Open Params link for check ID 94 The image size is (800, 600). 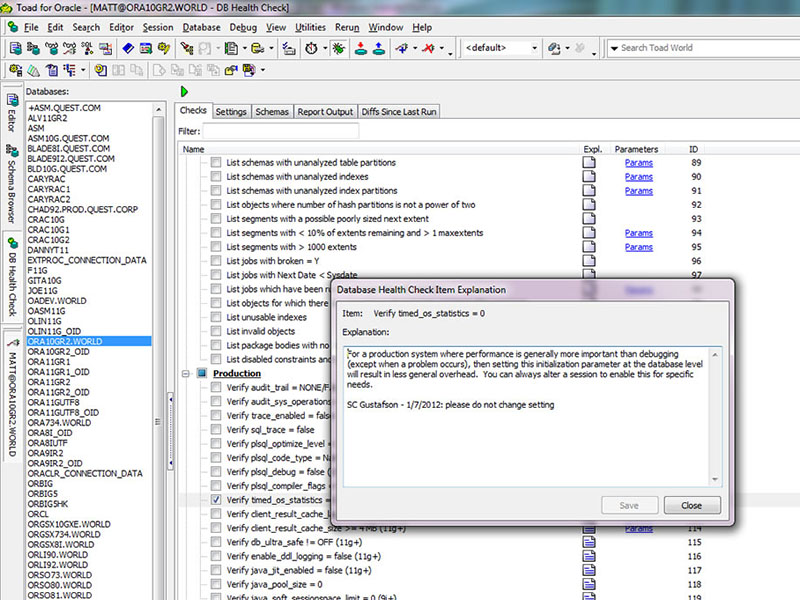(638, 232)
